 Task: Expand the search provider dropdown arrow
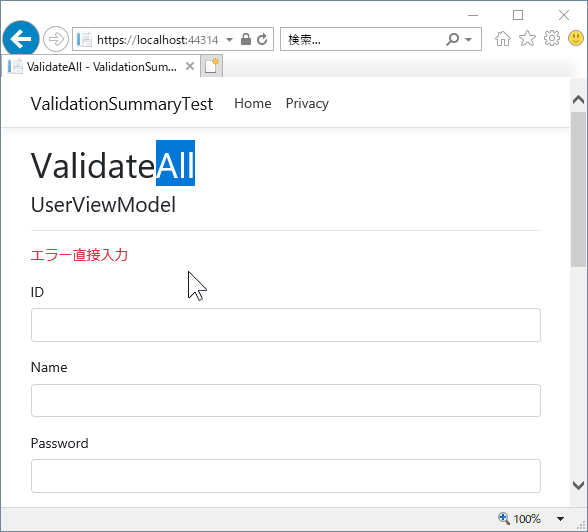coord(468,39)
